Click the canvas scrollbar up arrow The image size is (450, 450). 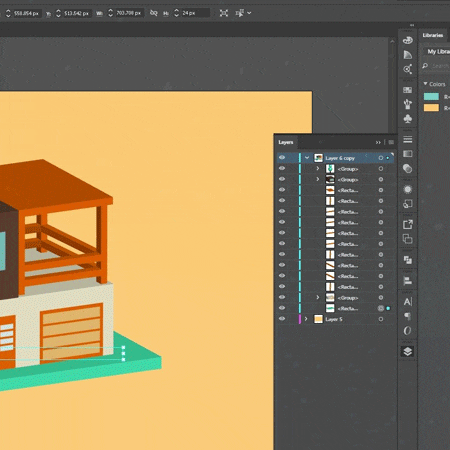pos(392,41)
